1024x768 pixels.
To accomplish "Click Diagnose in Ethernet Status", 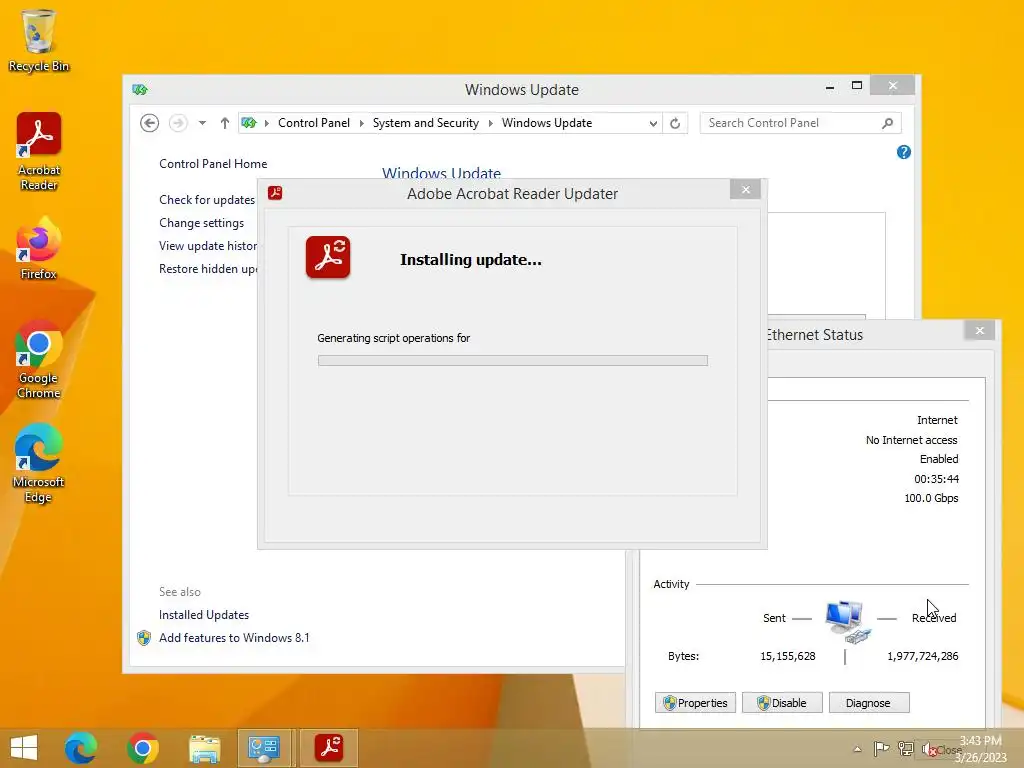I will [869, 703].
